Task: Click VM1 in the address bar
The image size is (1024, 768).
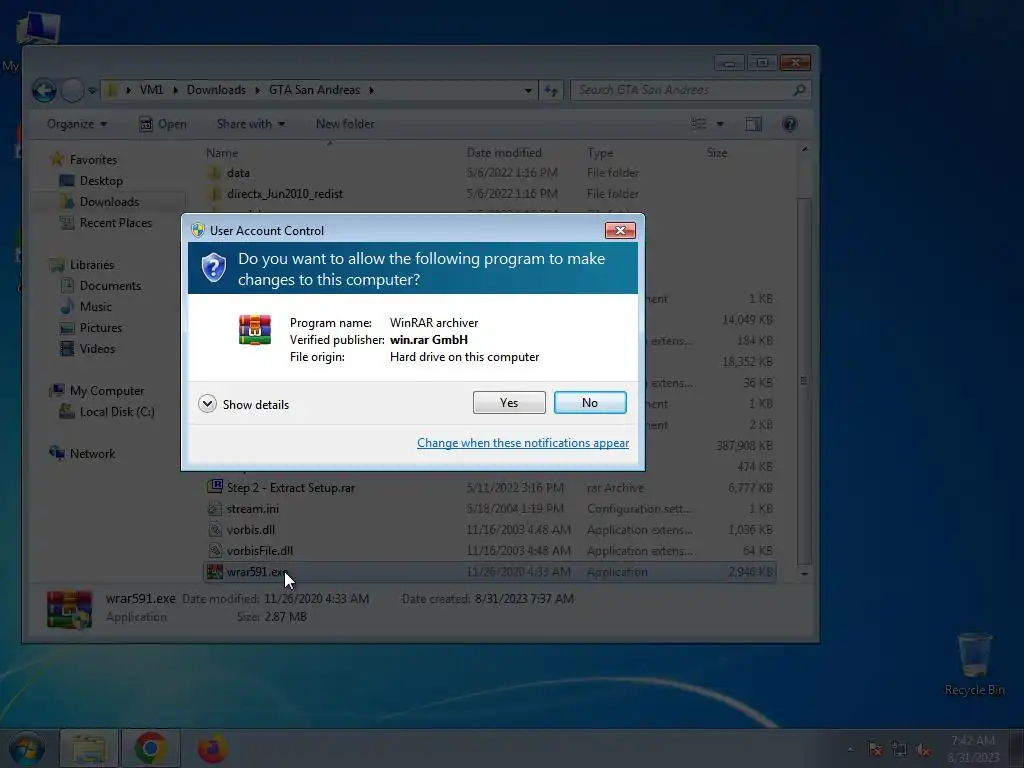Action: [x=151, y=89]
